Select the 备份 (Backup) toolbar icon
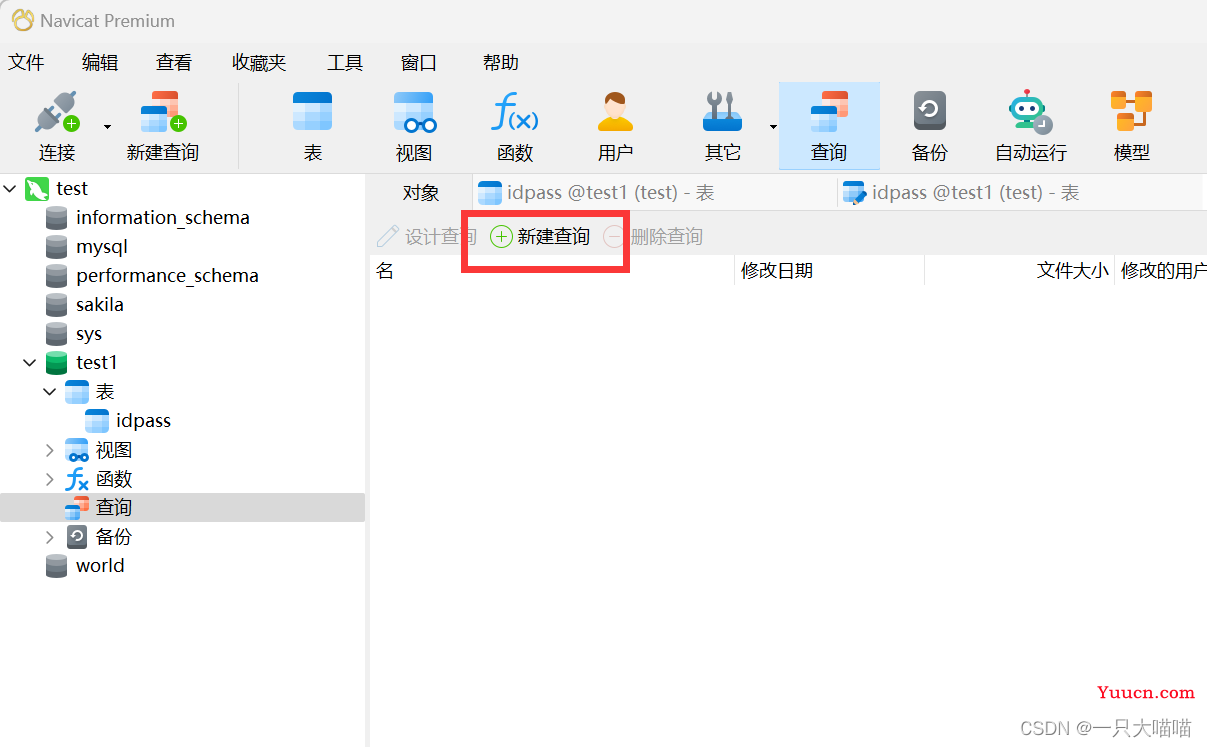Image resolution: width=1207 pixels, height=747 pixels. coord(930,111)
